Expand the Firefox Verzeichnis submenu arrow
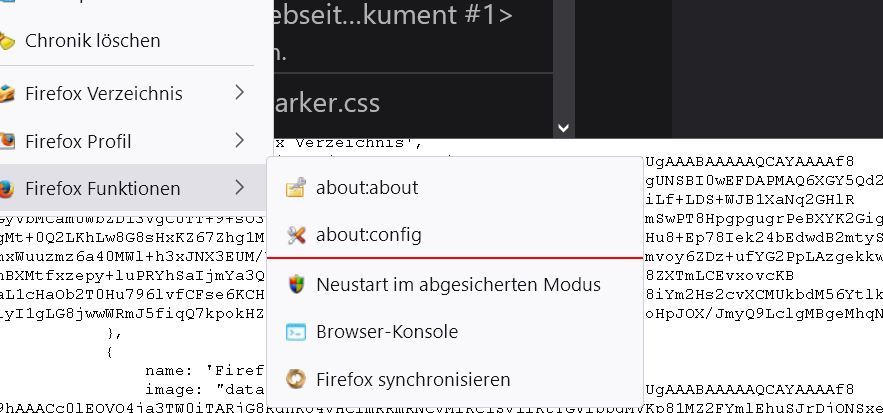 [x=239, y=93]
